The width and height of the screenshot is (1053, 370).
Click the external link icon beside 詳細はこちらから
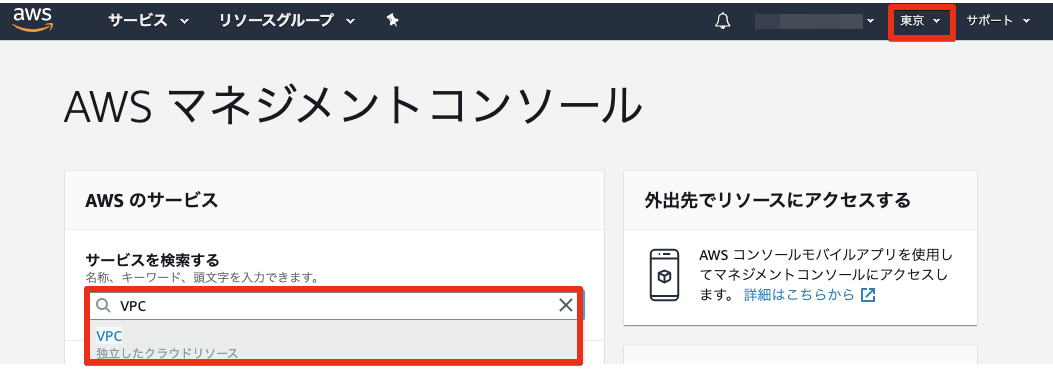click(x=868, y=295)
